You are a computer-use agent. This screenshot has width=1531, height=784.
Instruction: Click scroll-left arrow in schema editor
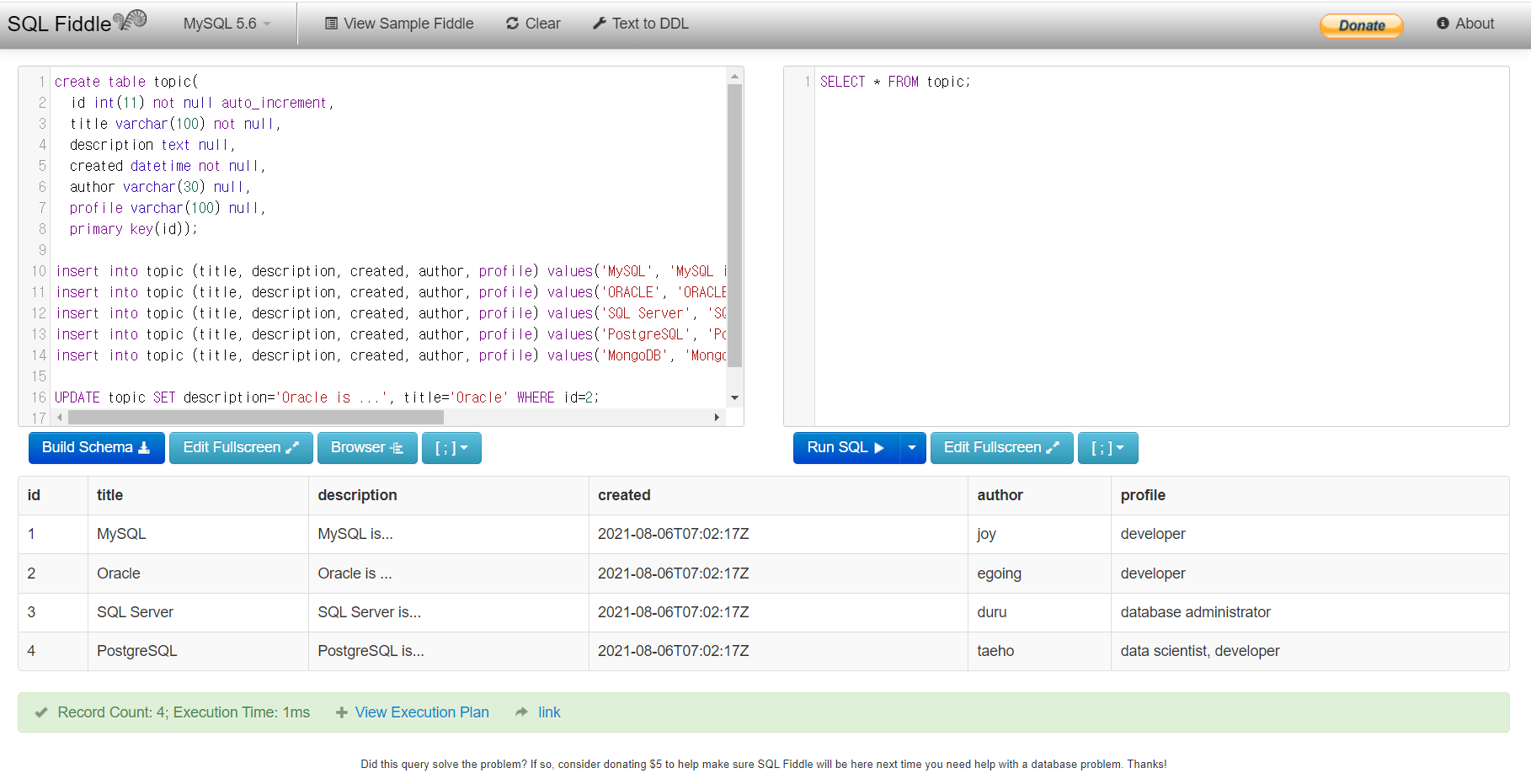(x=60, y=417)
